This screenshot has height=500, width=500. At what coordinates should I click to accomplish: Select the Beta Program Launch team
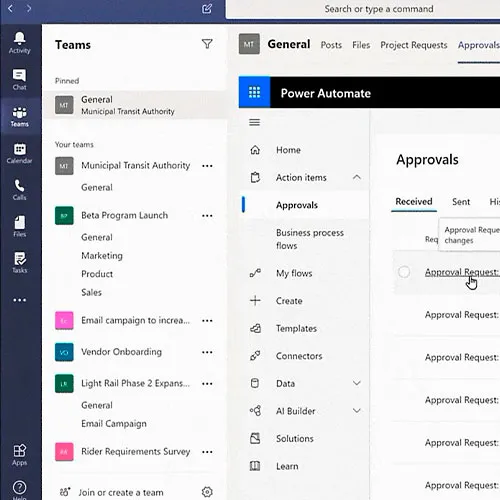pos(124,215)
